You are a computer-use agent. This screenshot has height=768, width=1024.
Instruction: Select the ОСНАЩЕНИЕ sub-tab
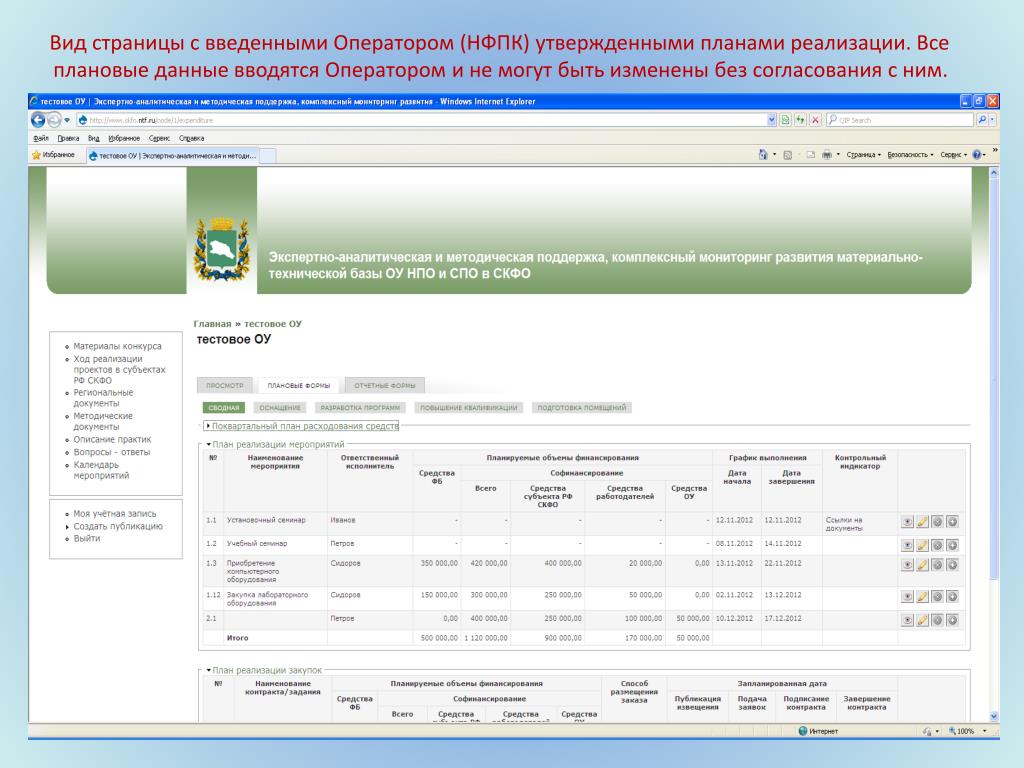tap(280, 408)
